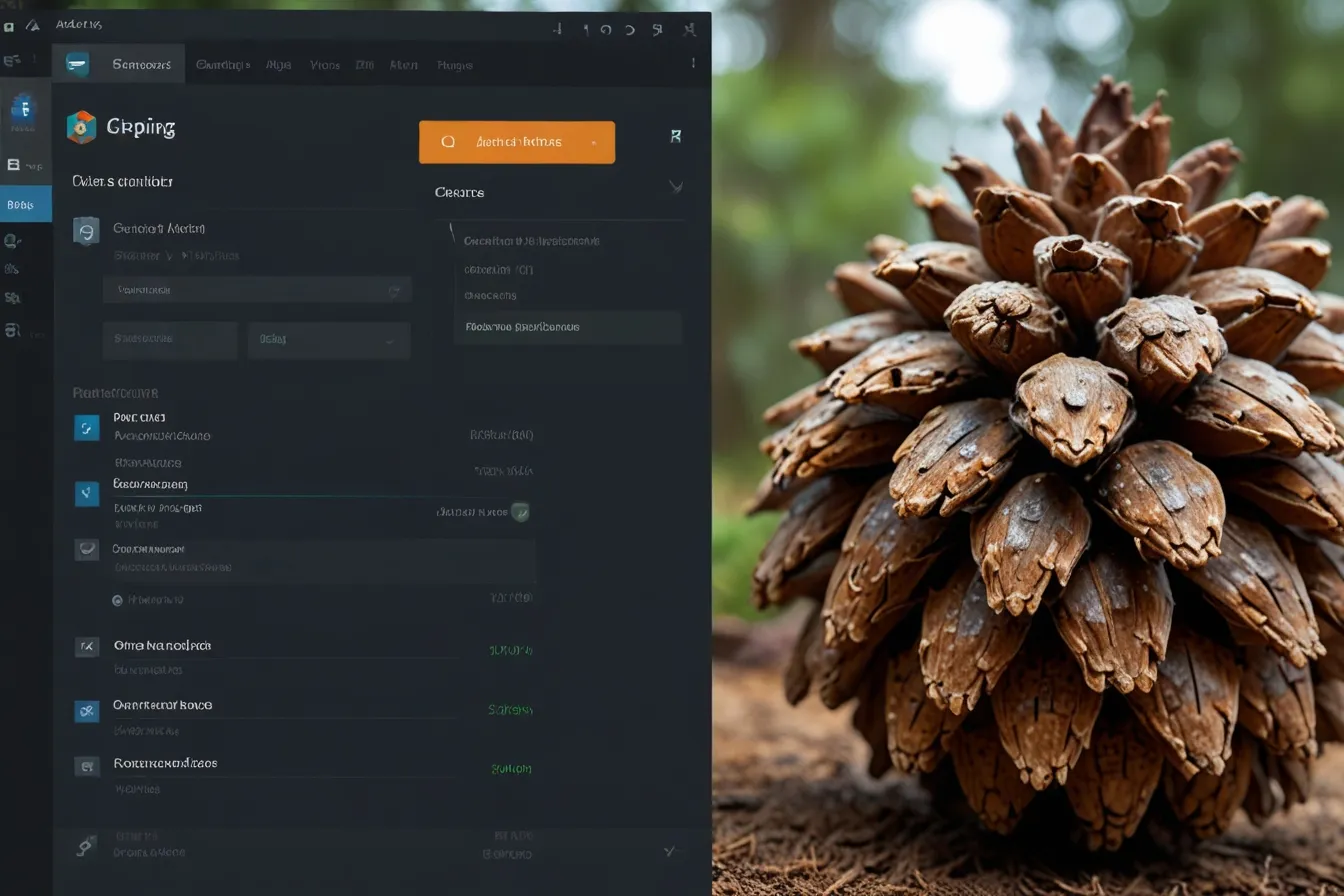Viewport: 1344px width, 896px height.
Task: Click the vertical three-dot menu in tab bar
Action: 693,63
